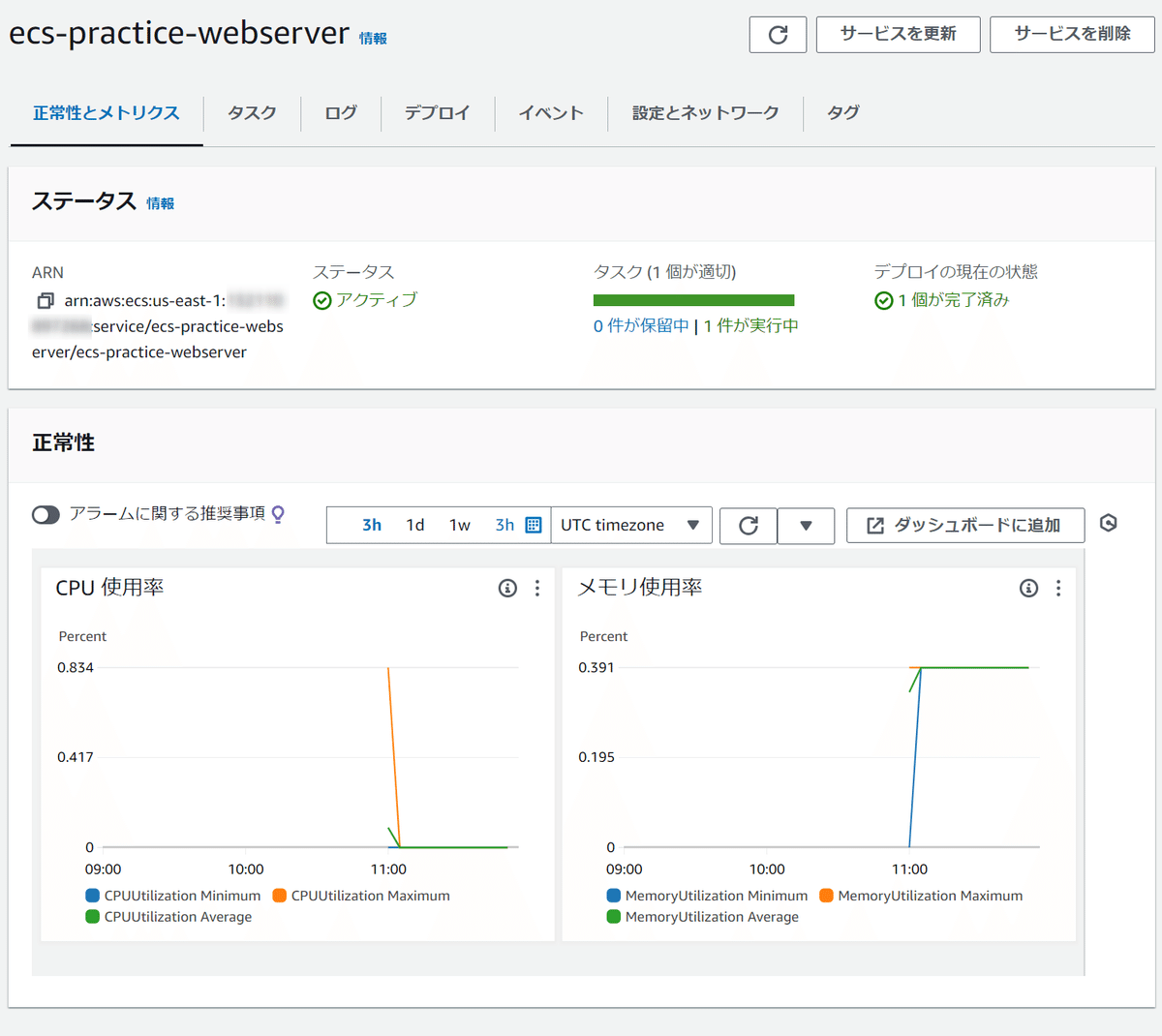The width and height of the screenshot is (1162, 1036).
Task: Click the service refresh icon button
Action: pyautogui.click(x=778, y=35)
